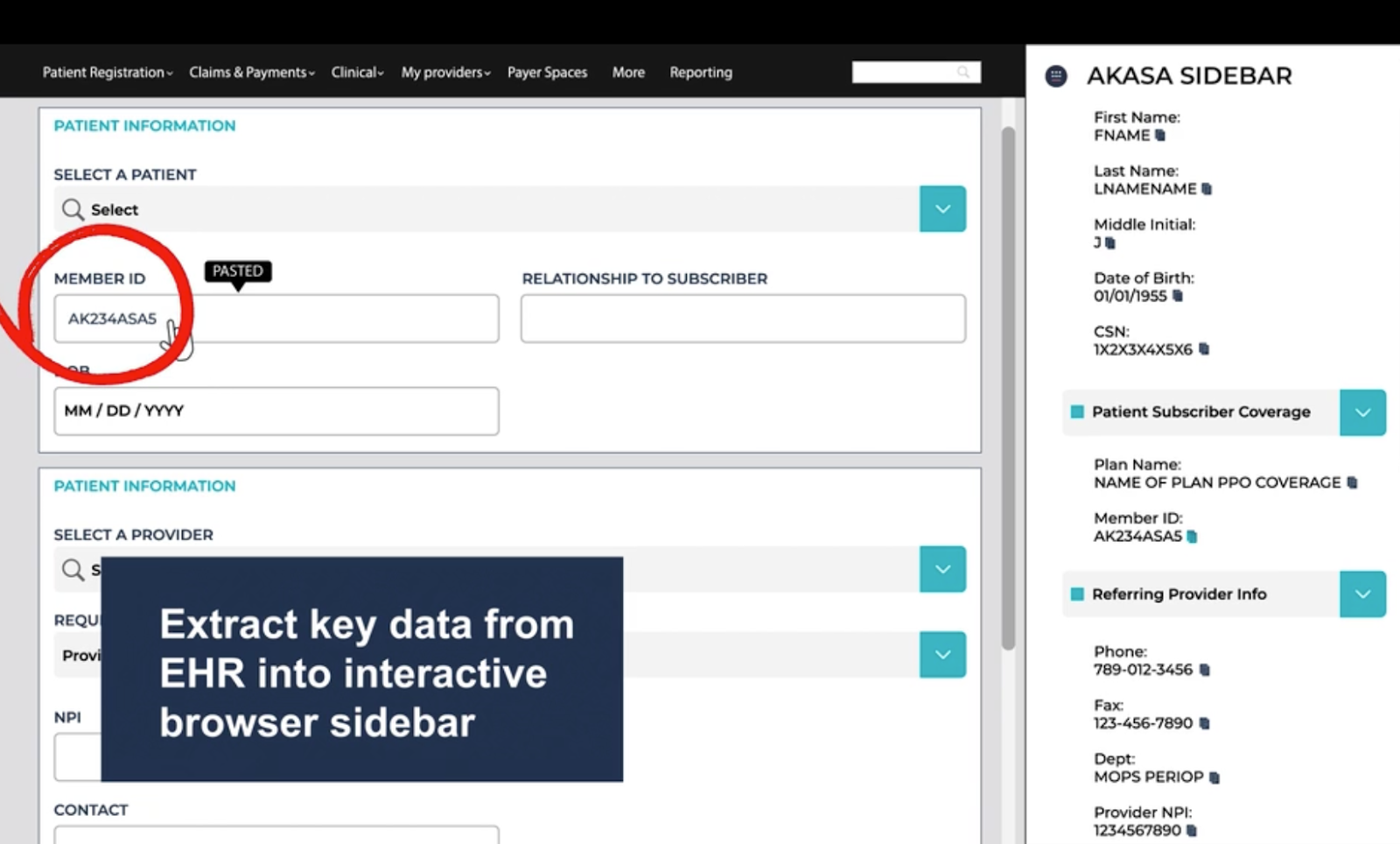1400x844 pixels.
Task: Expand the Select a Patient dropdown
Action: tap(942, 209)
